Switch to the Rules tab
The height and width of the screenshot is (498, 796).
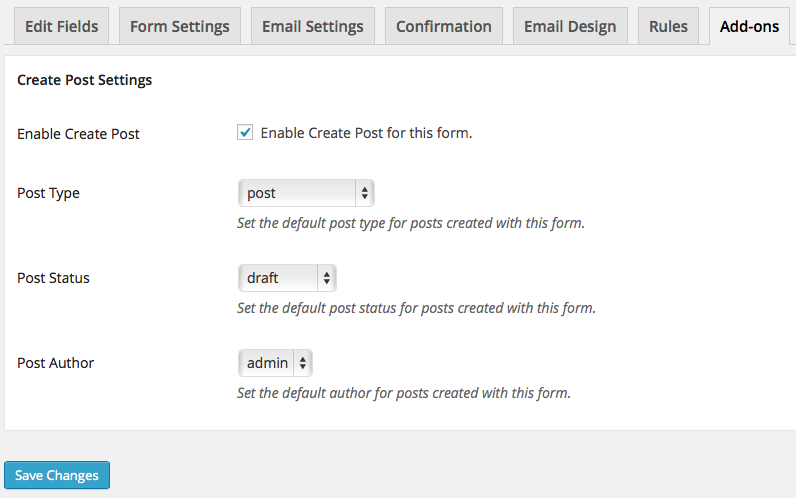click(668, 26)
